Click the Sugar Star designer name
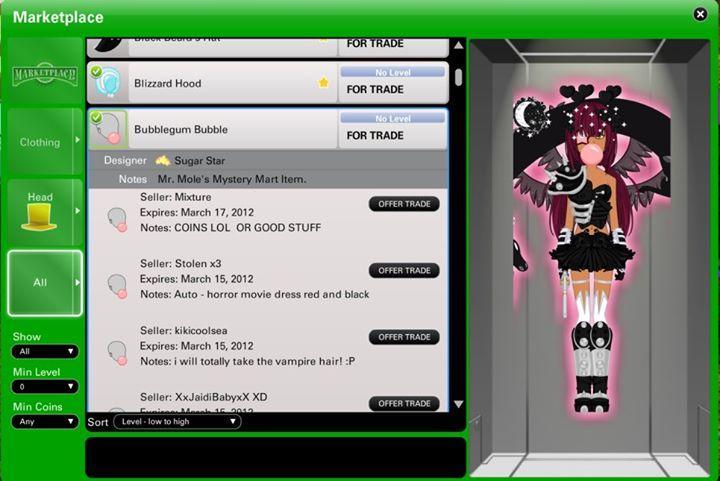720x481 pixels. coord(200,161)
